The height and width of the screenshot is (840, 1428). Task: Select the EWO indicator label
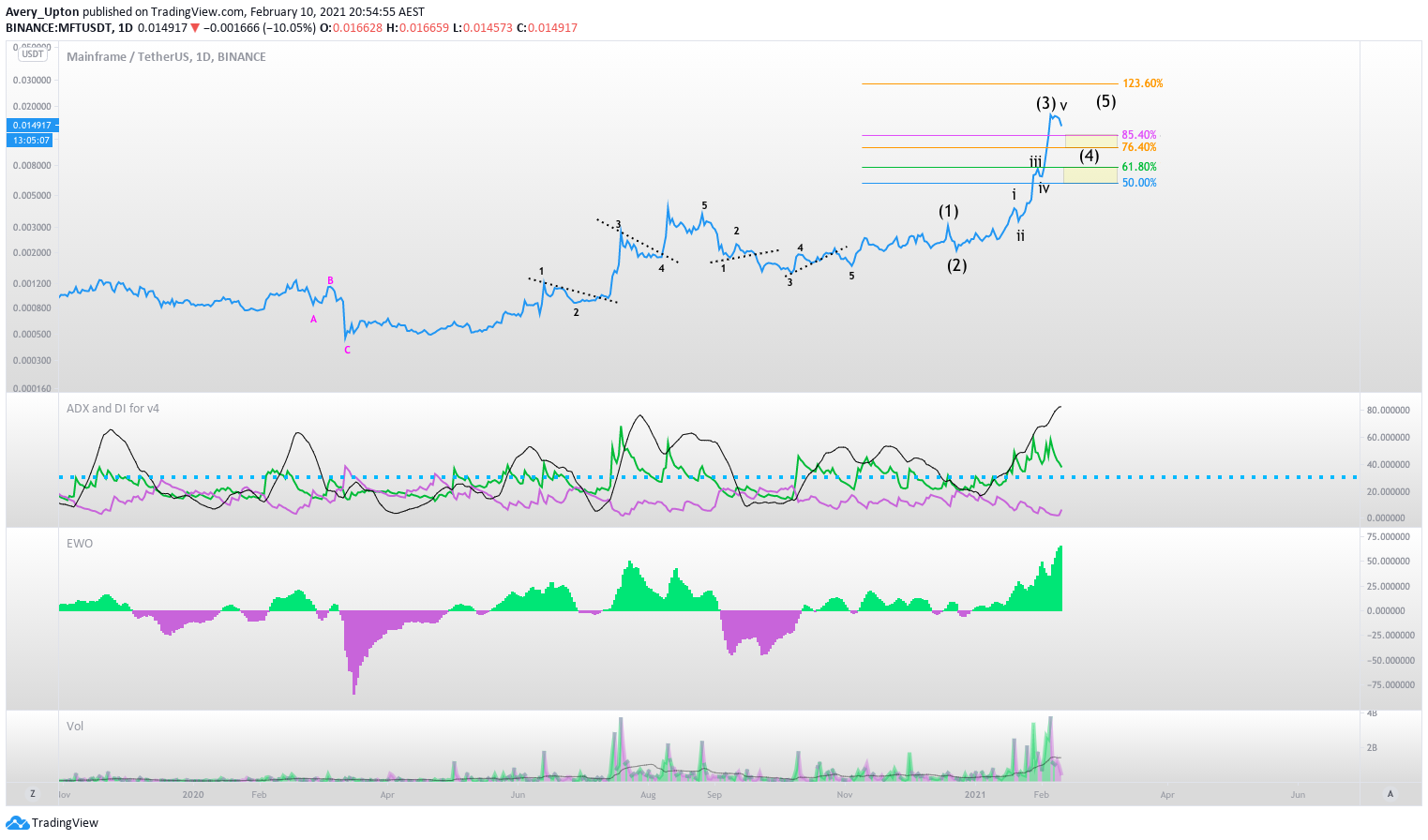(80, 543)
